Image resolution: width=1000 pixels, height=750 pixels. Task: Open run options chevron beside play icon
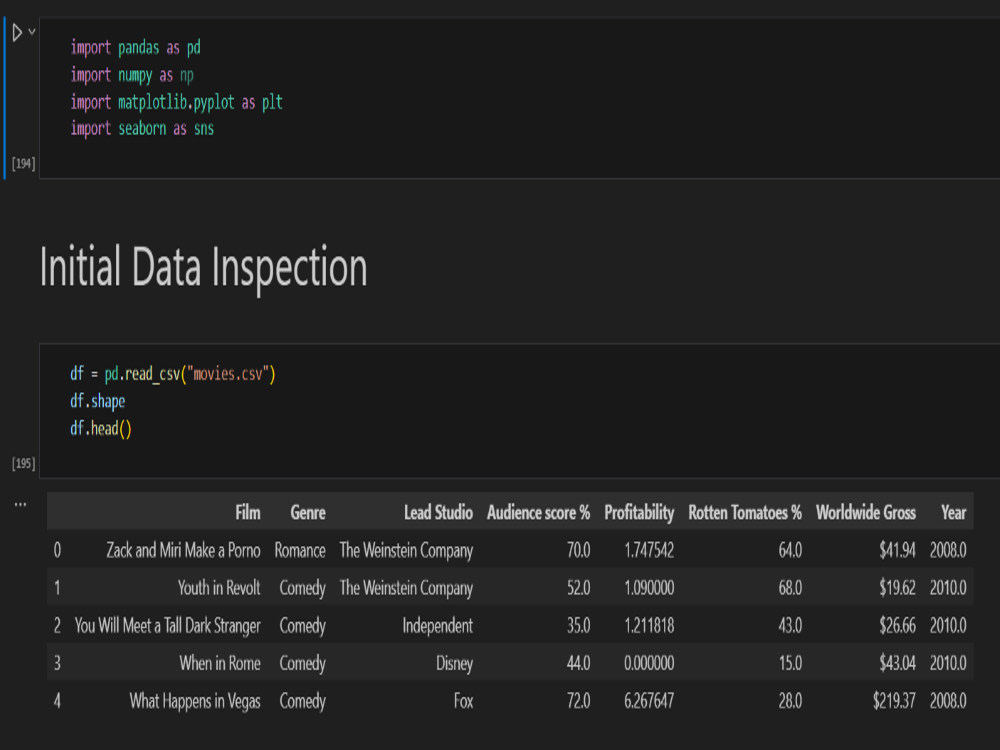point(32,31)
